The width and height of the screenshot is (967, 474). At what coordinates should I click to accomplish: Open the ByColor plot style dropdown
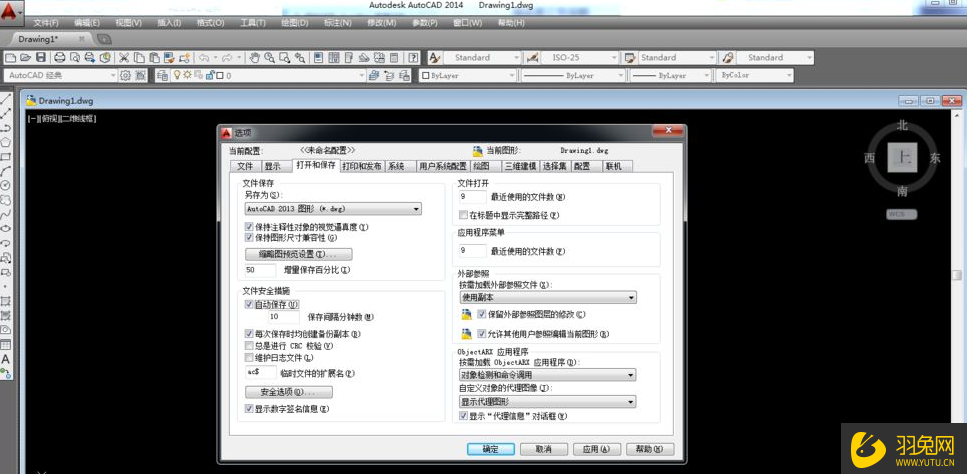click(754, 75)
